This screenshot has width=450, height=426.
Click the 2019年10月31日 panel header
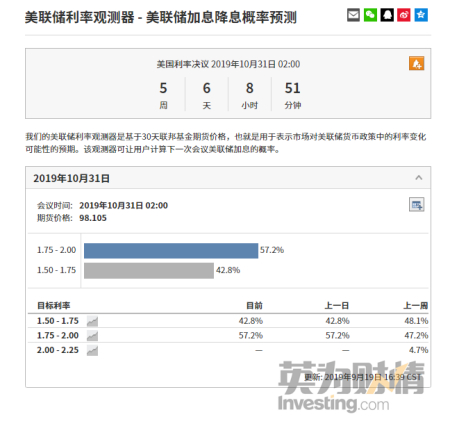228,178
